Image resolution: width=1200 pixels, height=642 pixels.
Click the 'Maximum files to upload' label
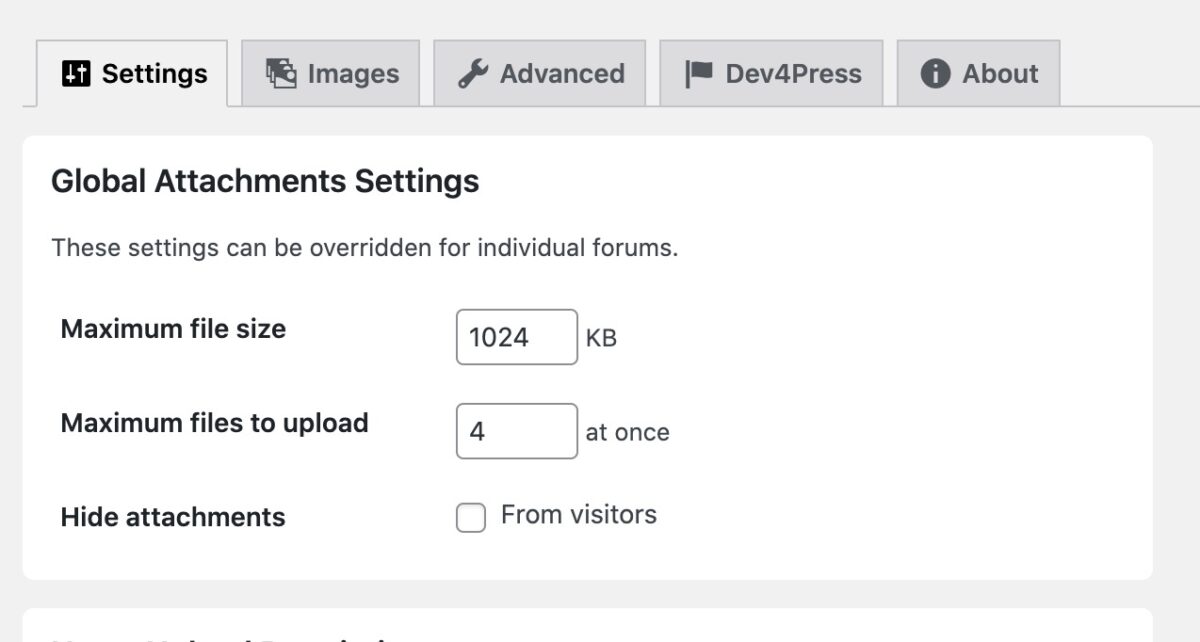point(215,423)
